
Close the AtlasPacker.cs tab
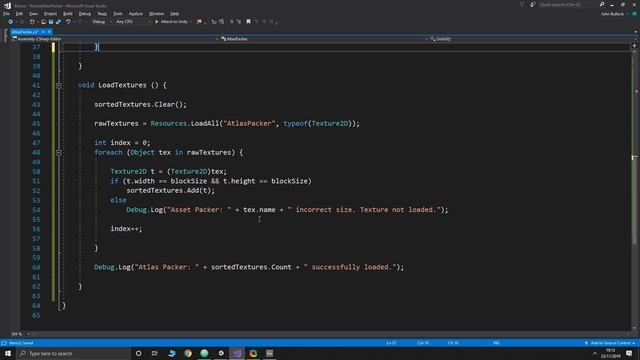point(49,32)
